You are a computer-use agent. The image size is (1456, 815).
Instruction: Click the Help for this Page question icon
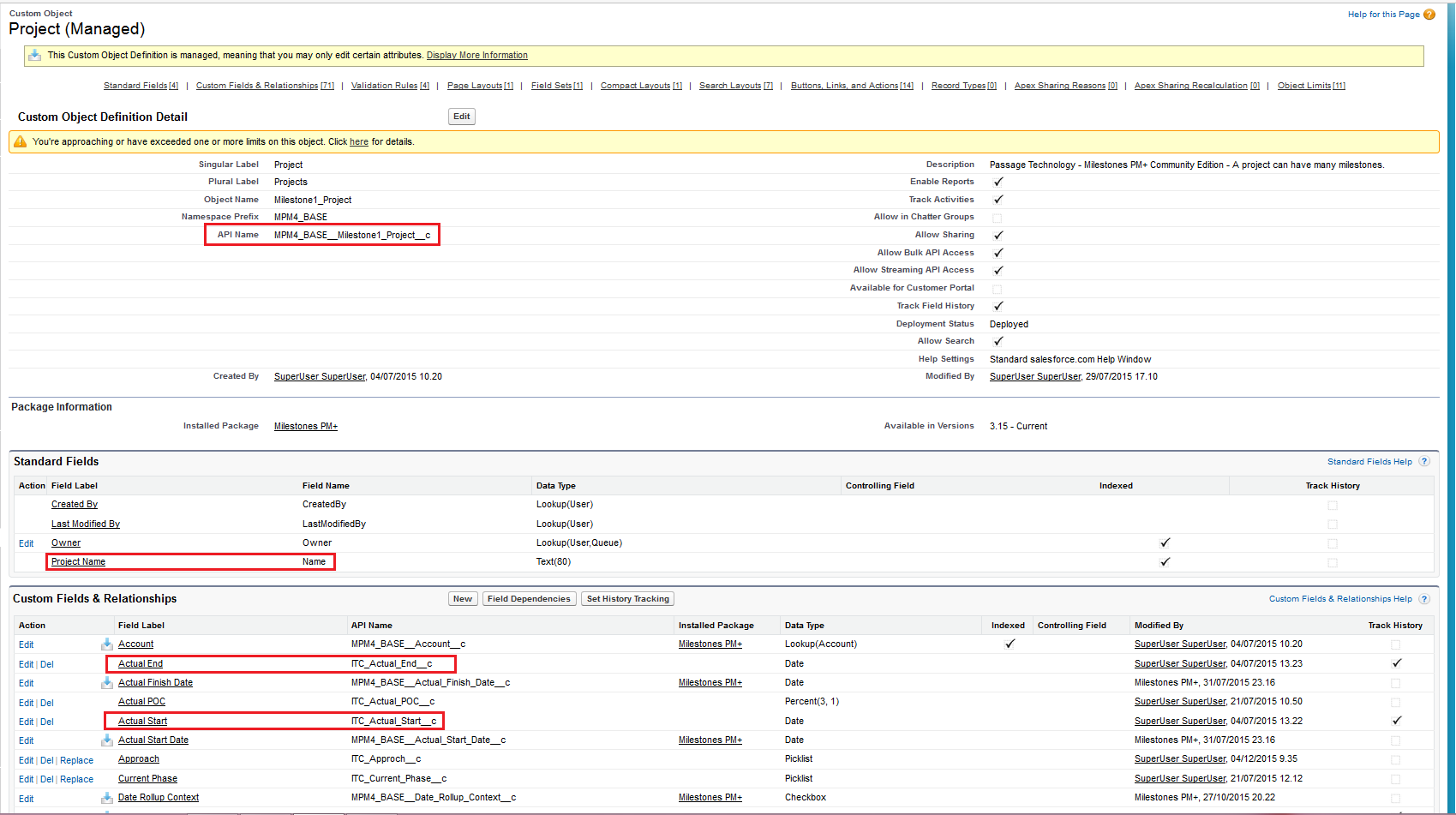tap(1429, 15)
